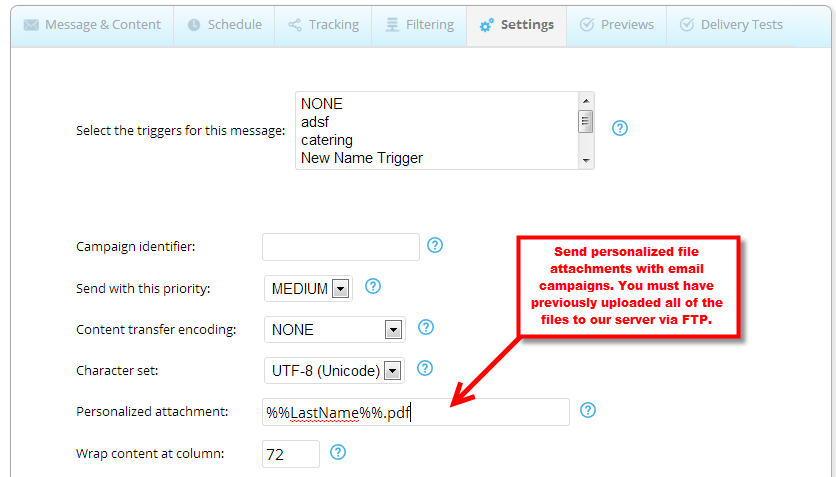Click help icon next to Character set
This screenshot has height=477, width=836.
coord(423,369)
